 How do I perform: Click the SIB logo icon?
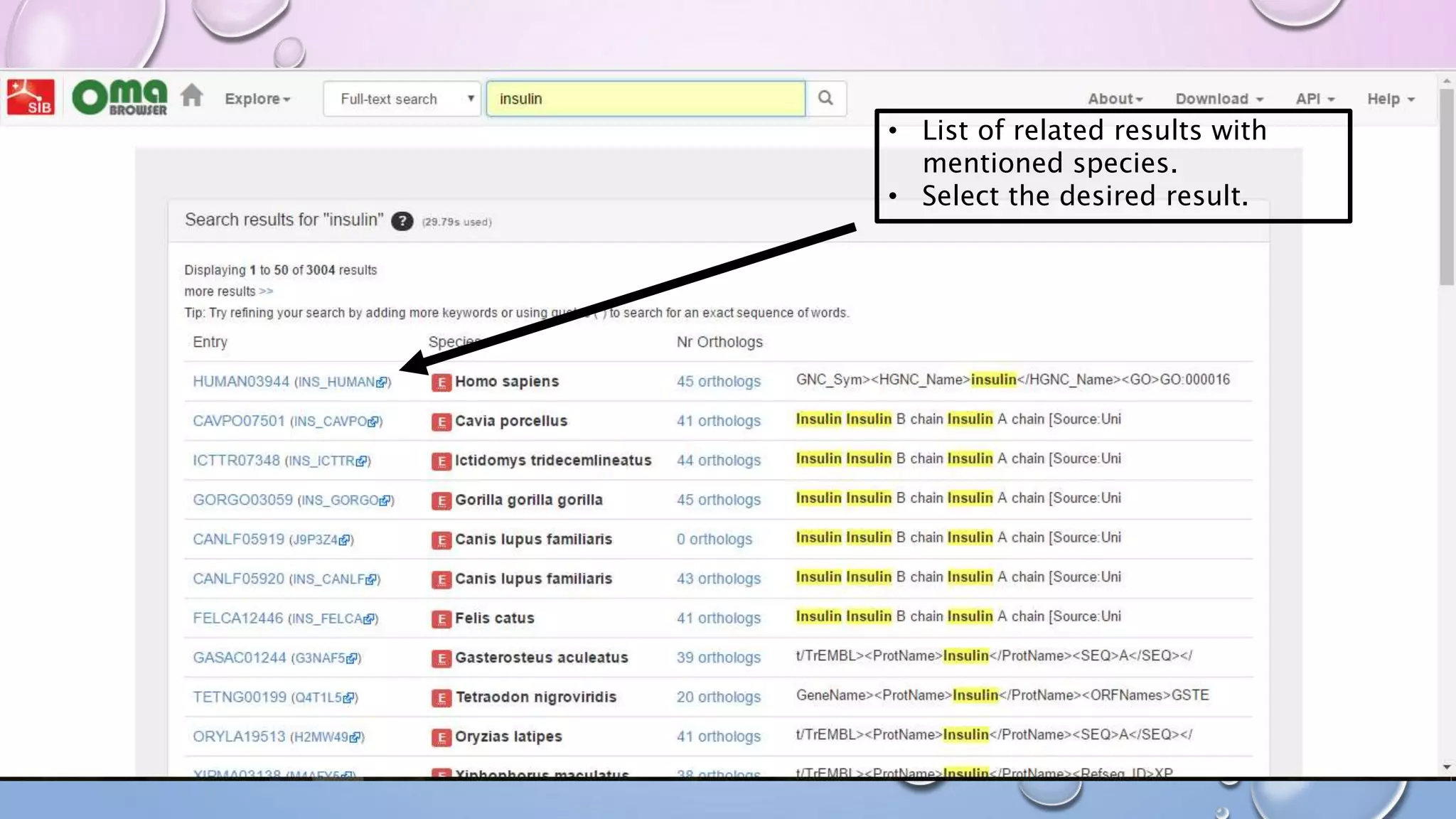coord(31,97)
